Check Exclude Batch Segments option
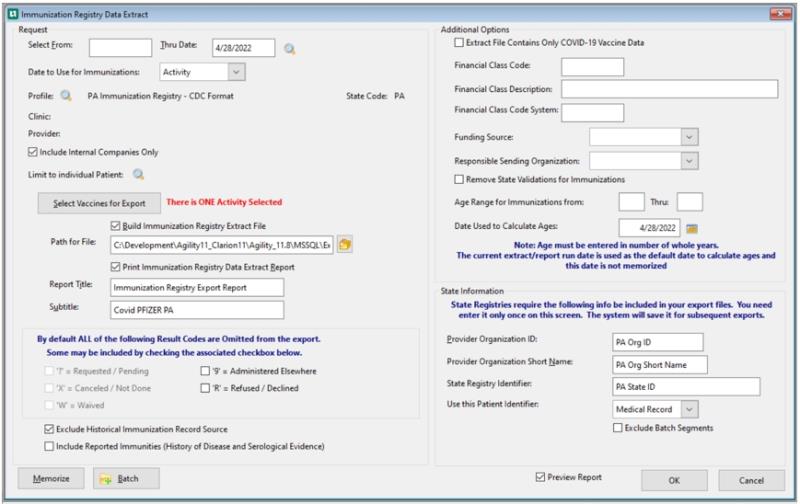This screenshot has width=800, height=504. tap(618, 427)
